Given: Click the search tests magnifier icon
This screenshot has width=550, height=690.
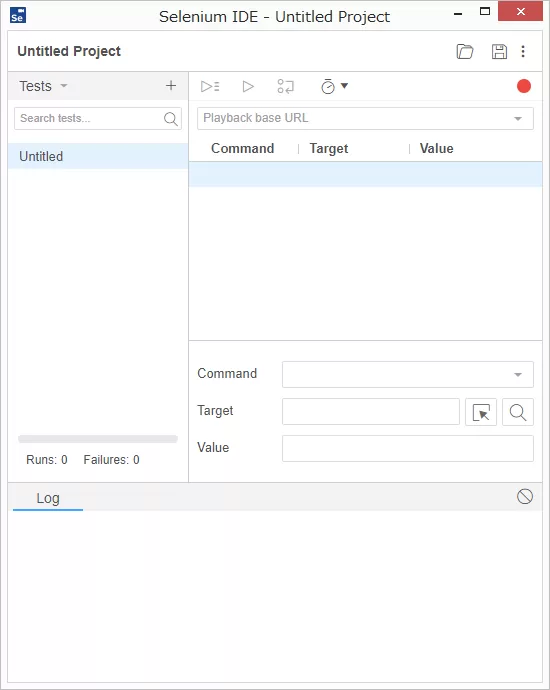Looking at the screenshot, I should click(x=170, y=118).
